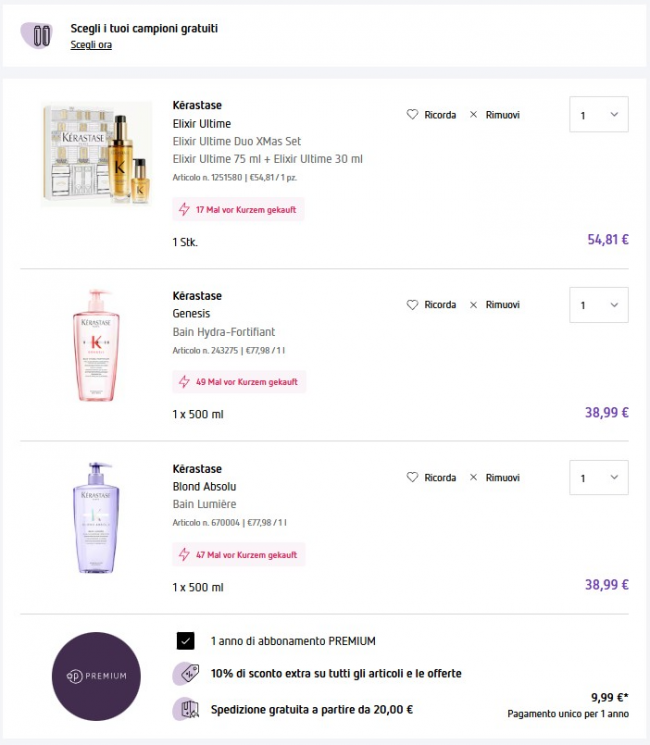Click X remove icon for Elixir Ultime
The image size is (650, 745).
(474, 115)
